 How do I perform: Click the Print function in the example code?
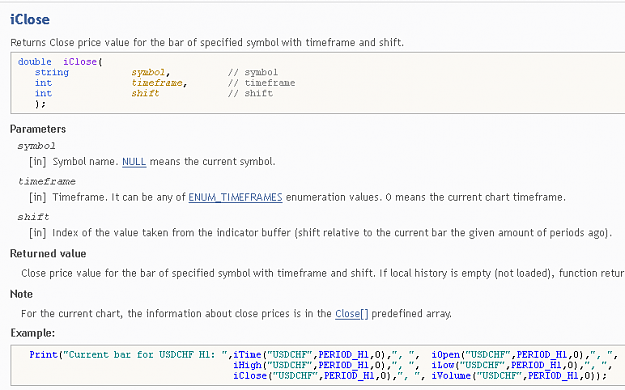click(43, 355)
